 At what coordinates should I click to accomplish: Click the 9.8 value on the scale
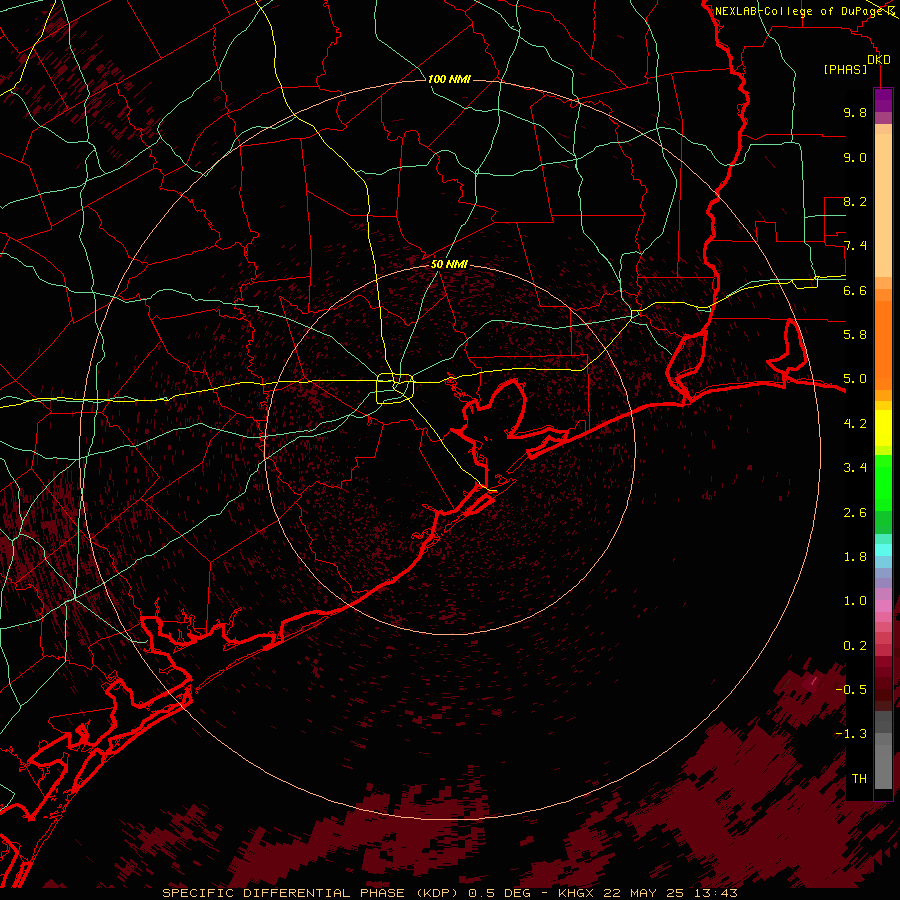point(855,112)
